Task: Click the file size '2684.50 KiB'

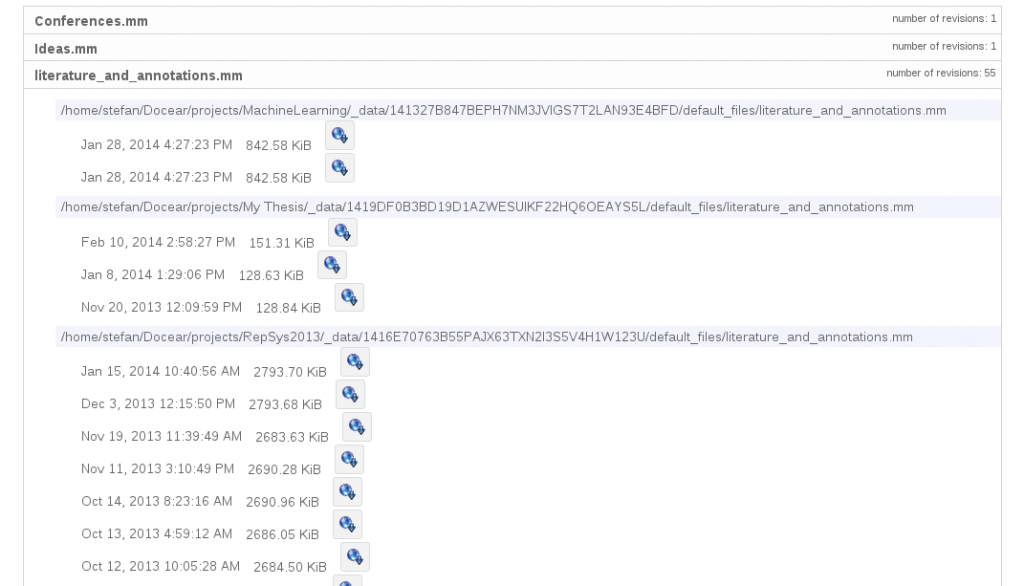Action: (290, 567)
